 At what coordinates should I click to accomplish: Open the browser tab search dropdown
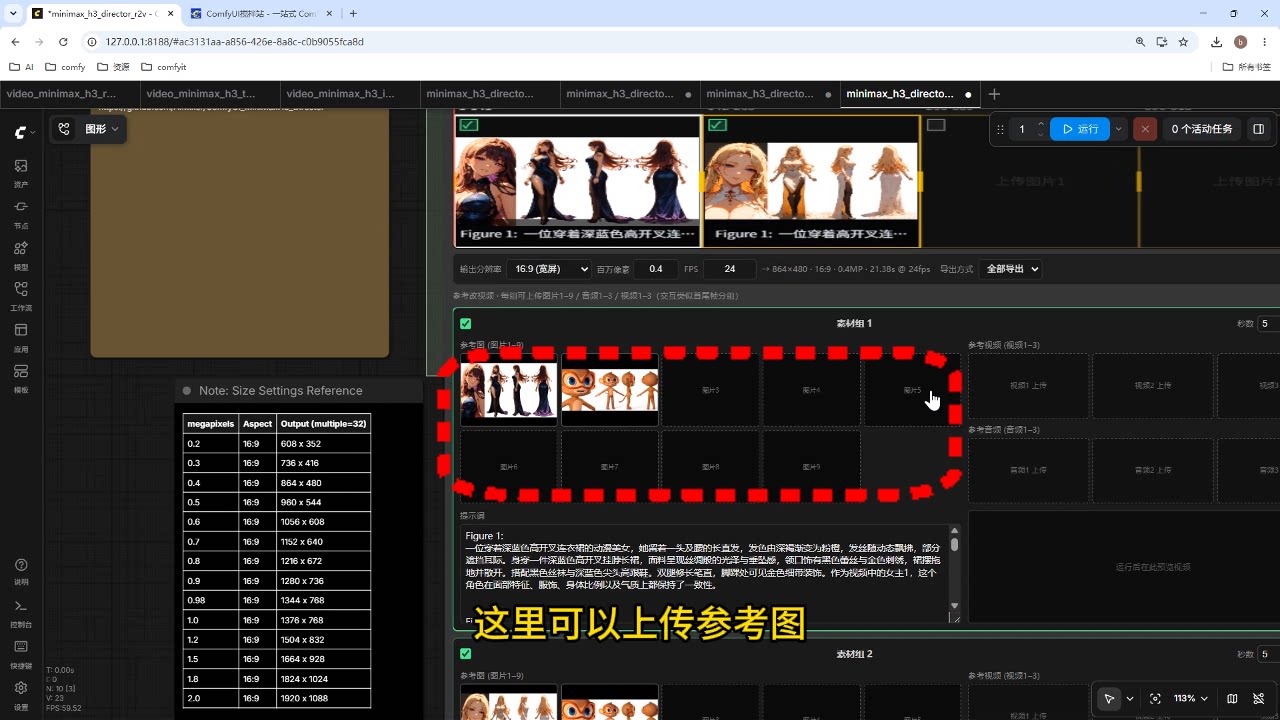13,13
